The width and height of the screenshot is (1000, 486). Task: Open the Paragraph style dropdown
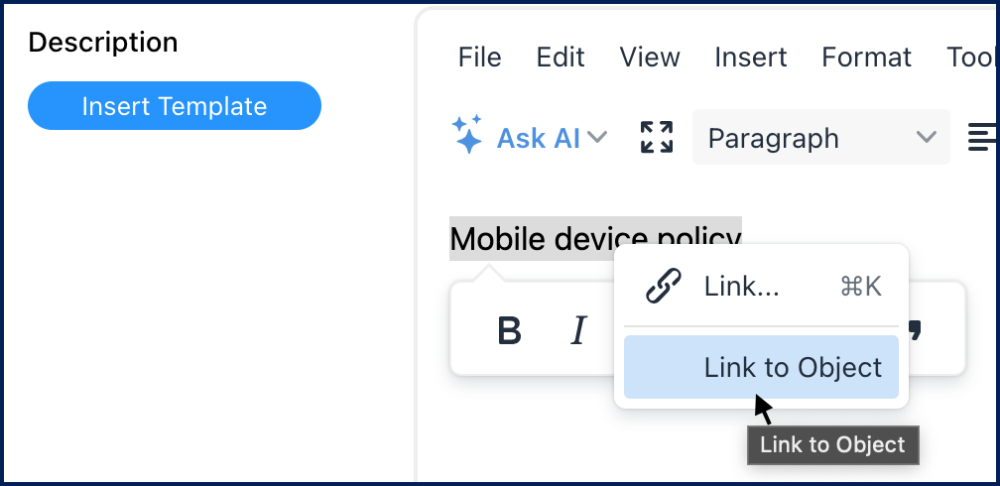[821, 137]
